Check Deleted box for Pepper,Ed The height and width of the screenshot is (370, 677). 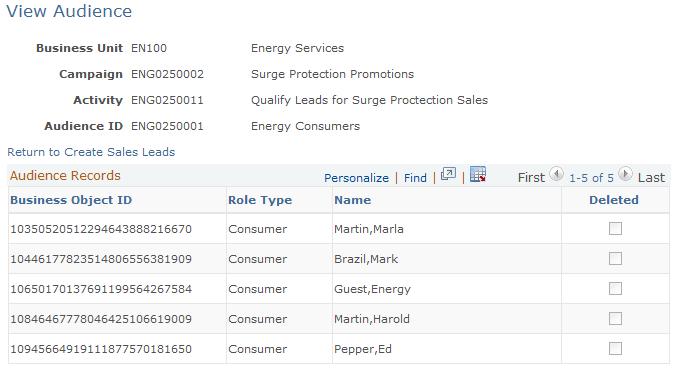coord(615,348)
